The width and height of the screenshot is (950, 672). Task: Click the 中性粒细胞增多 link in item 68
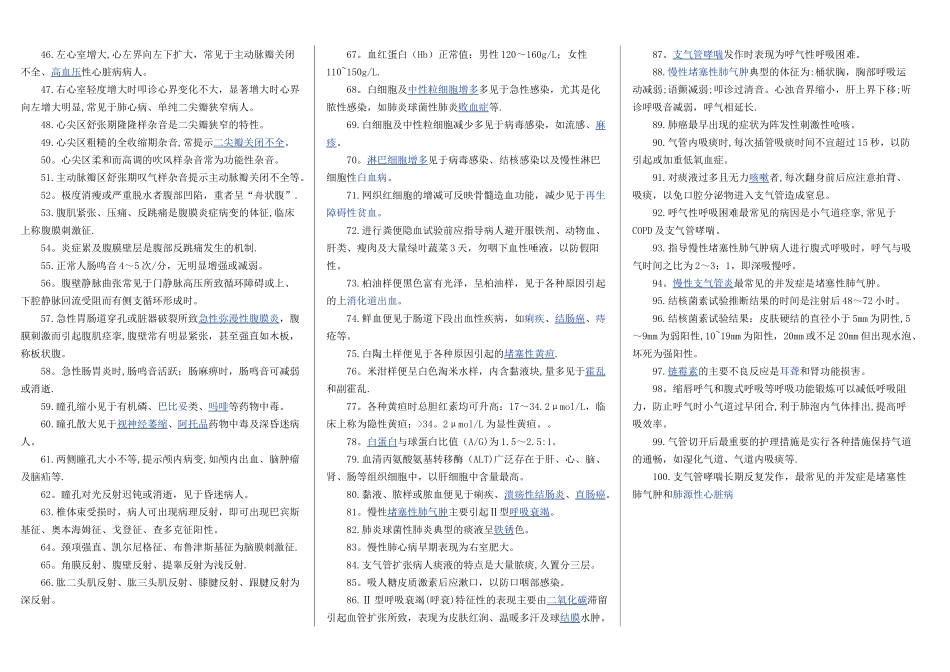point(443,90)
